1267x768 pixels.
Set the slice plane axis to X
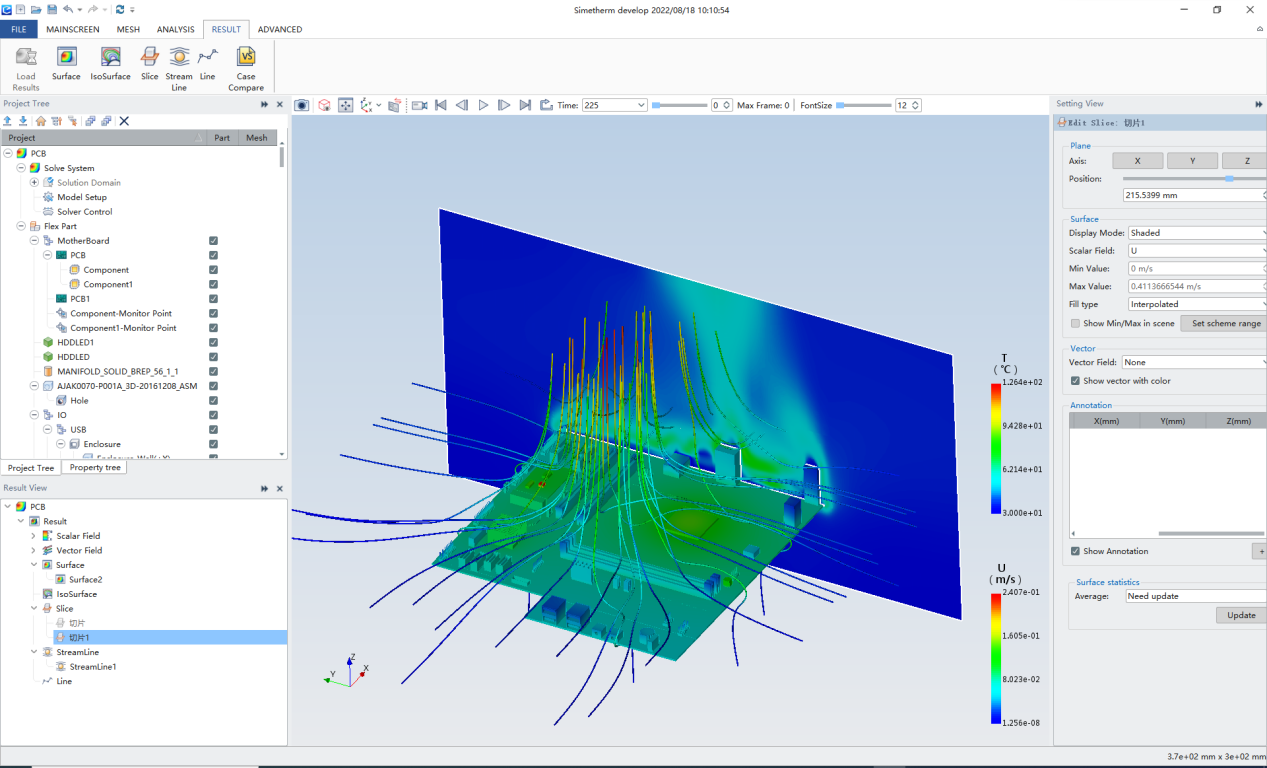pyautogui.click(x=1137, y=161)
